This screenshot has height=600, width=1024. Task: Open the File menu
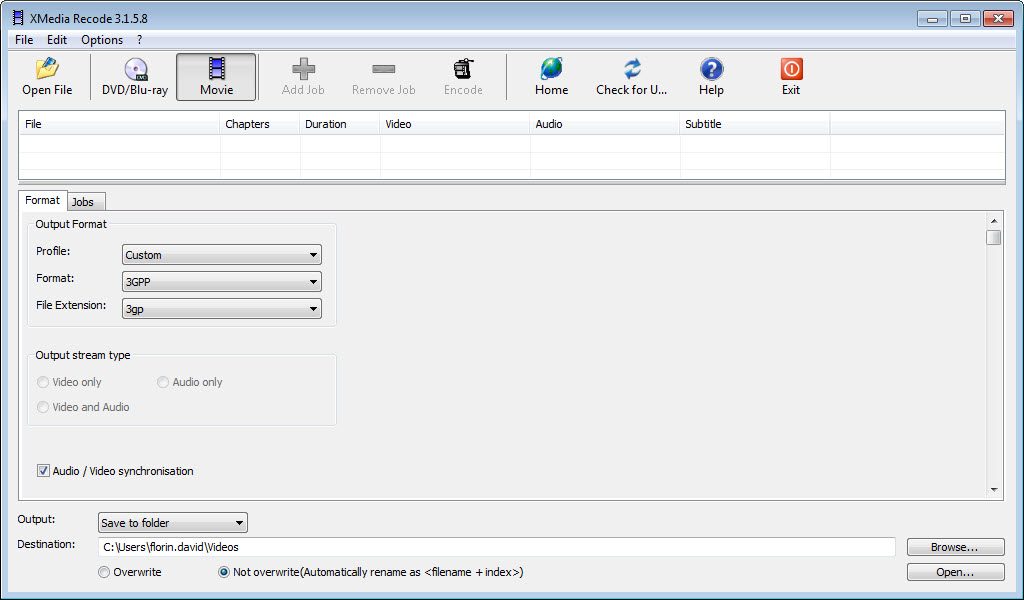24,40
